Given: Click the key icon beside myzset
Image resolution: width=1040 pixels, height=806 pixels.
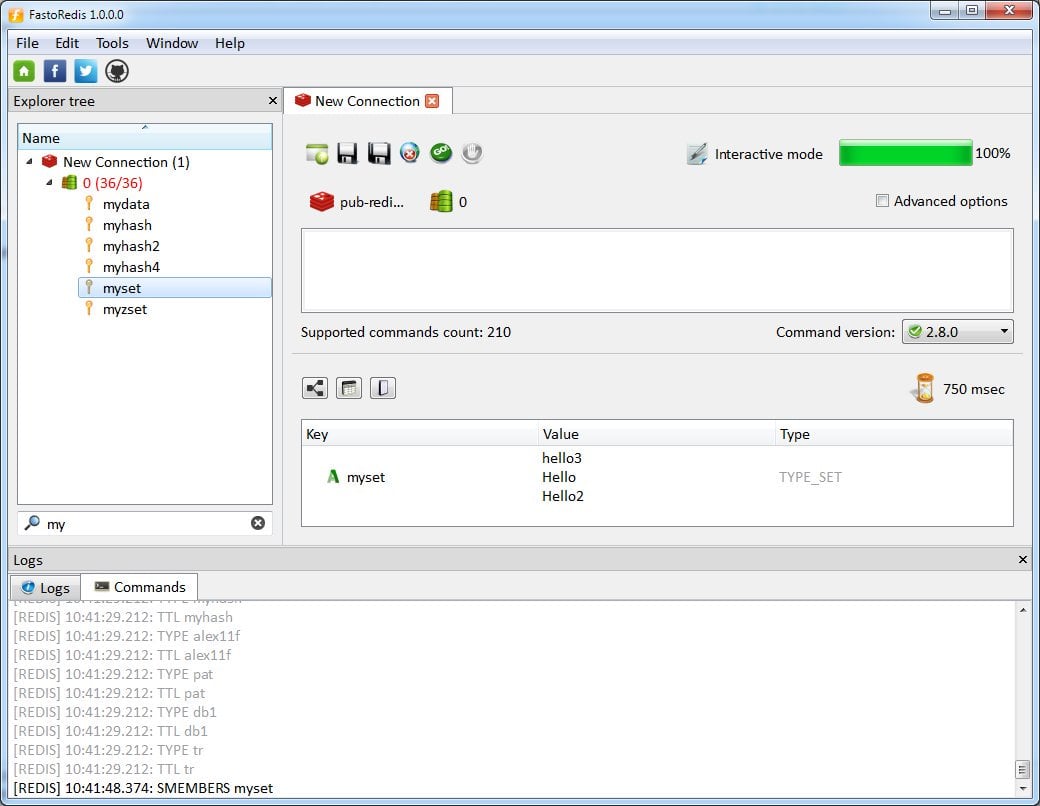Looking at the screenshot, I should [x=89, y=308].
